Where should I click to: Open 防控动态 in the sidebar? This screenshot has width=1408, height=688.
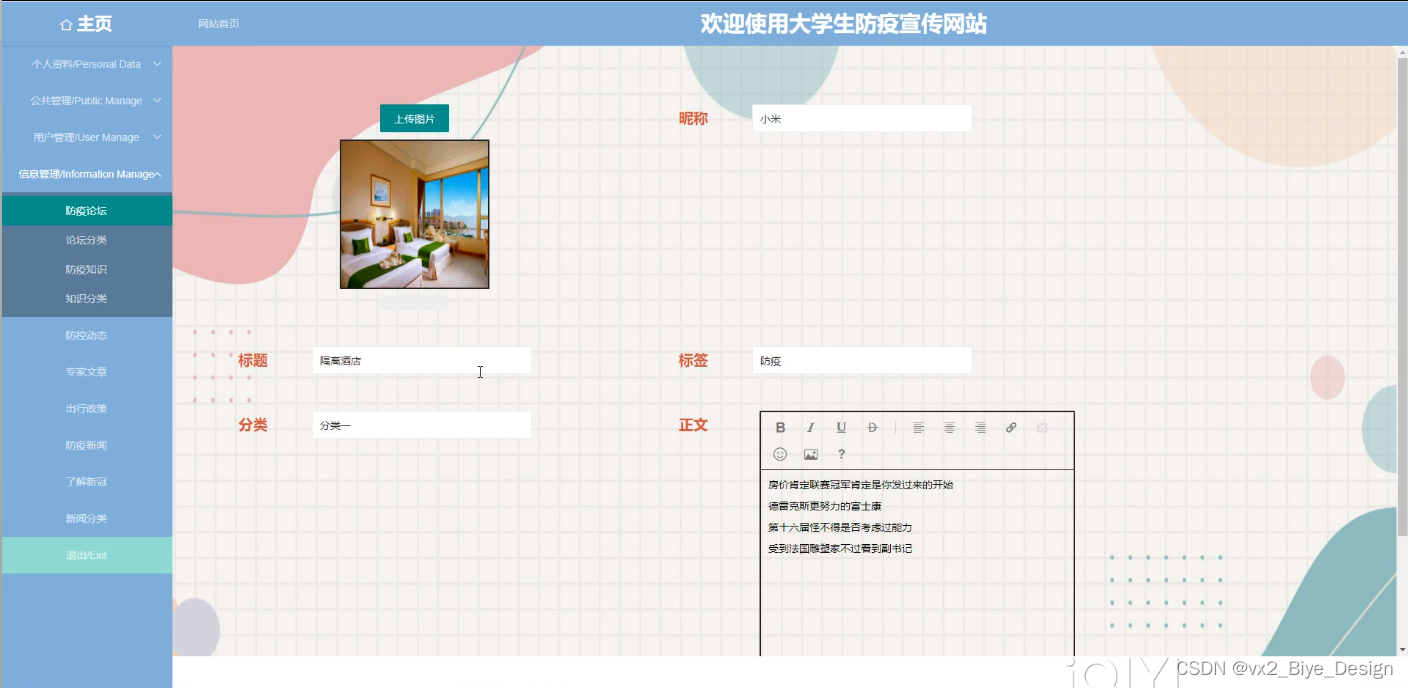coord(87,335)
